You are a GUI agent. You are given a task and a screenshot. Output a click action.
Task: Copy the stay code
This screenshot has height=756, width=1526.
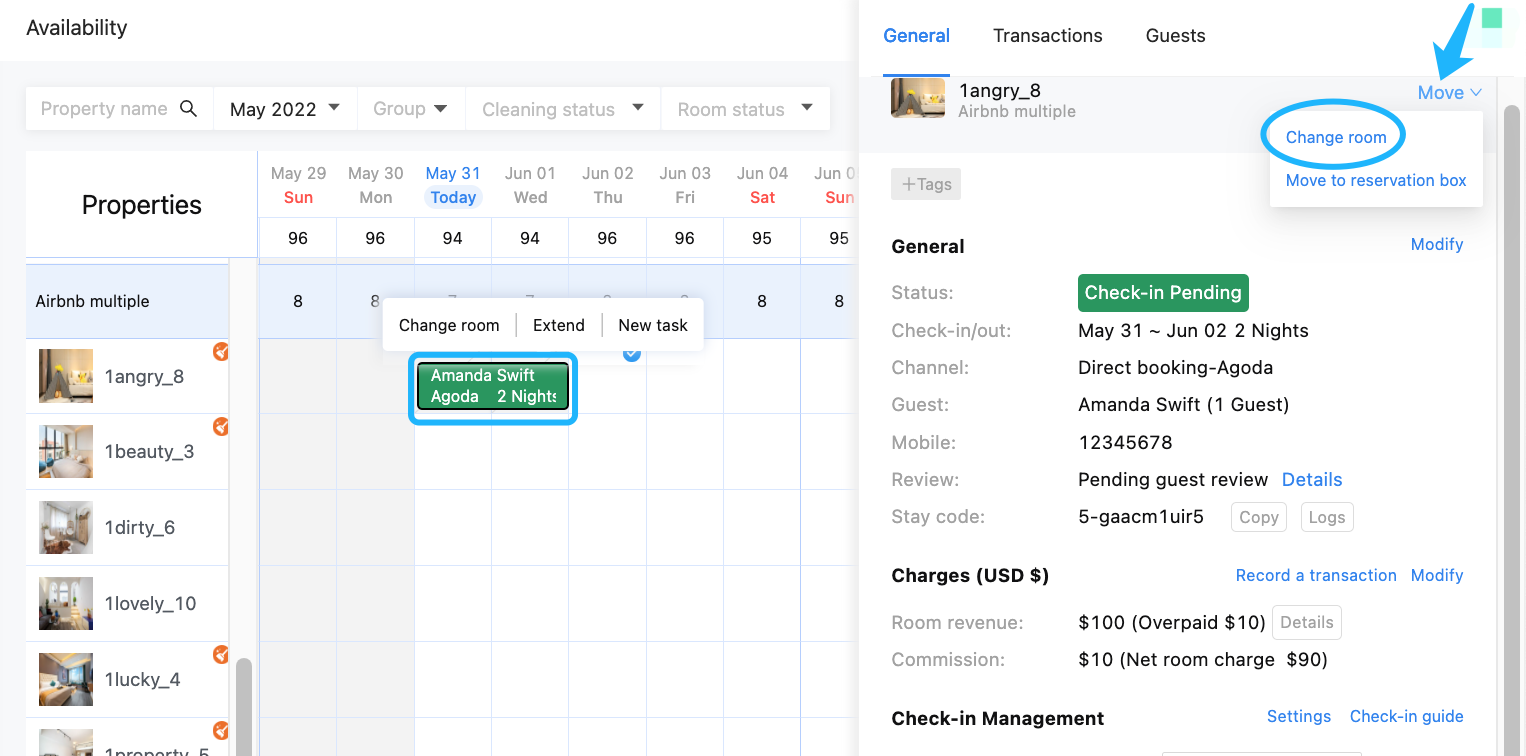click(x=1259, y=517)
